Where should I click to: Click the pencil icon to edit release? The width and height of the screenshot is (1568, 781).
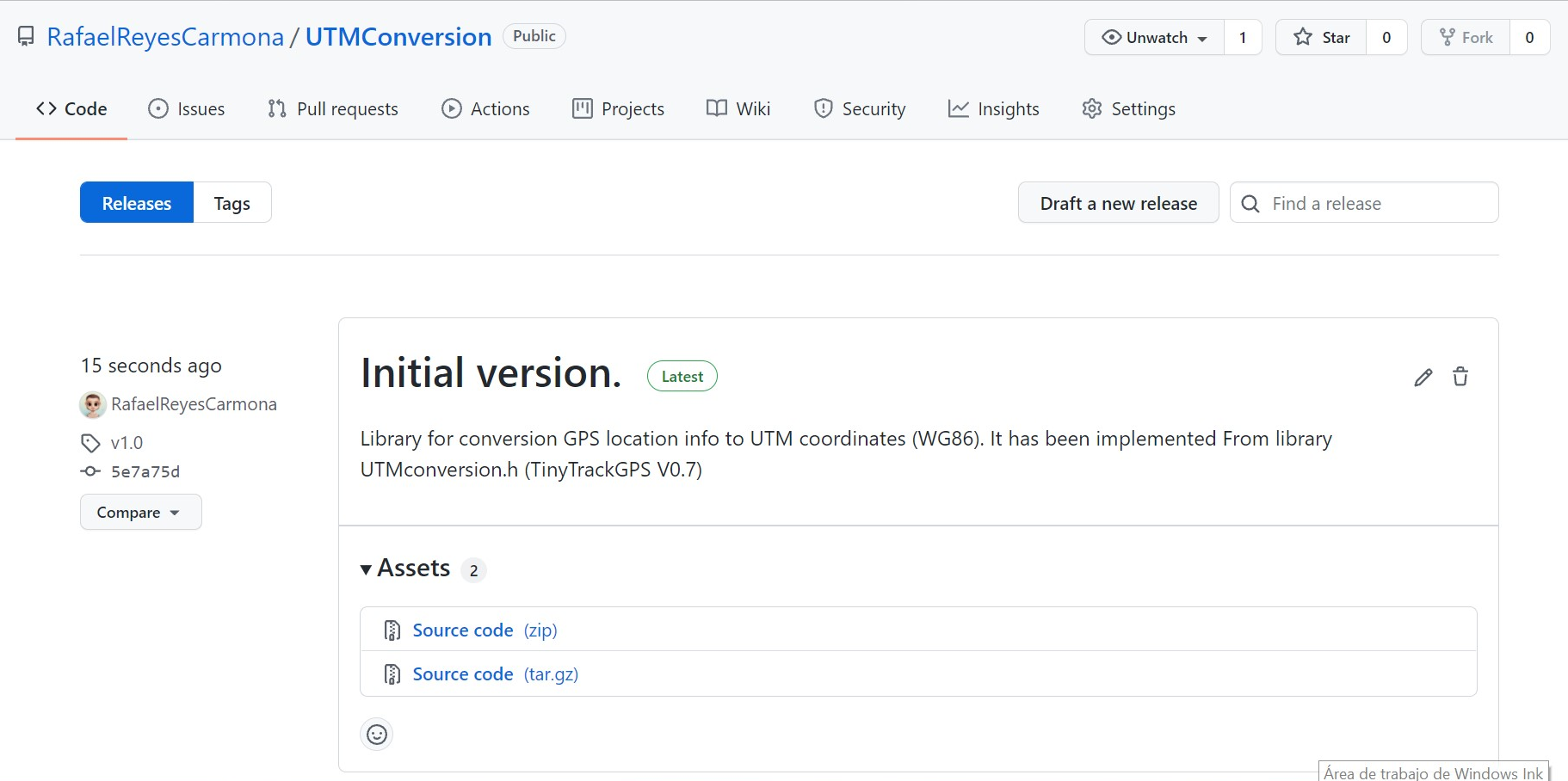(x=1423, y=377)
